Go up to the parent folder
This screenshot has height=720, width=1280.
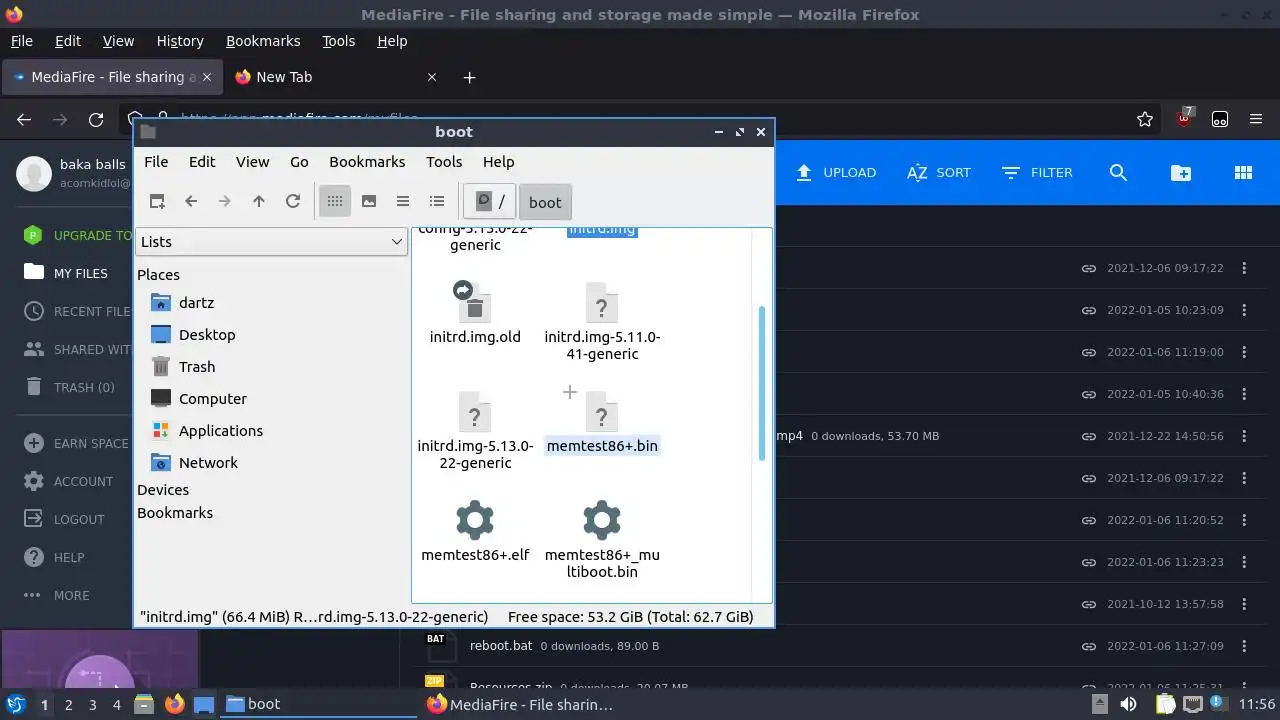[259, 201]
